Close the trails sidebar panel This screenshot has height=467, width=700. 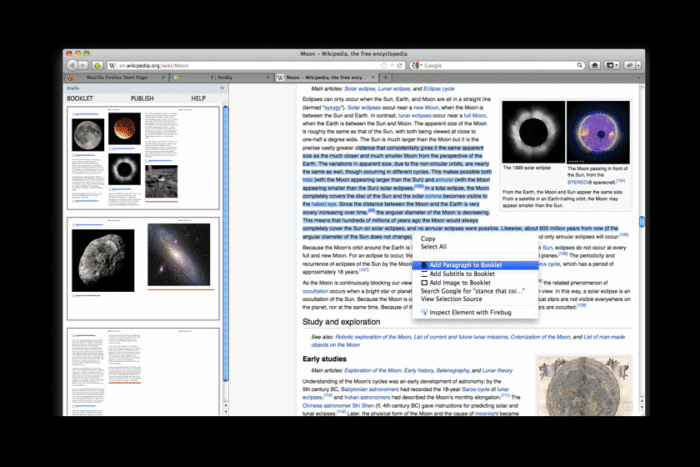[222, 88]
